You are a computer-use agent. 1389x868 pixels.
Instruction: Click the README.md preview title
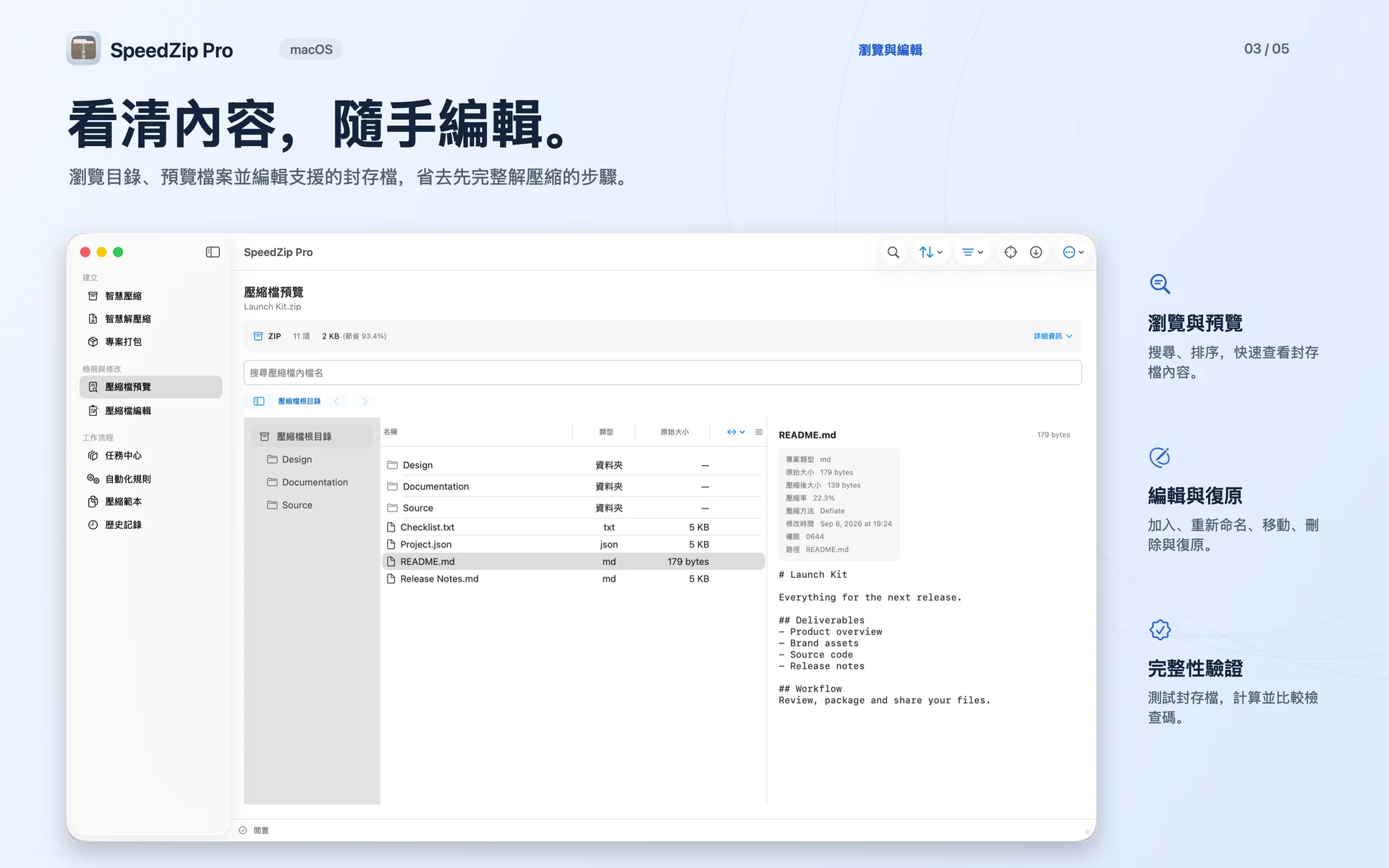click(807, 435)
